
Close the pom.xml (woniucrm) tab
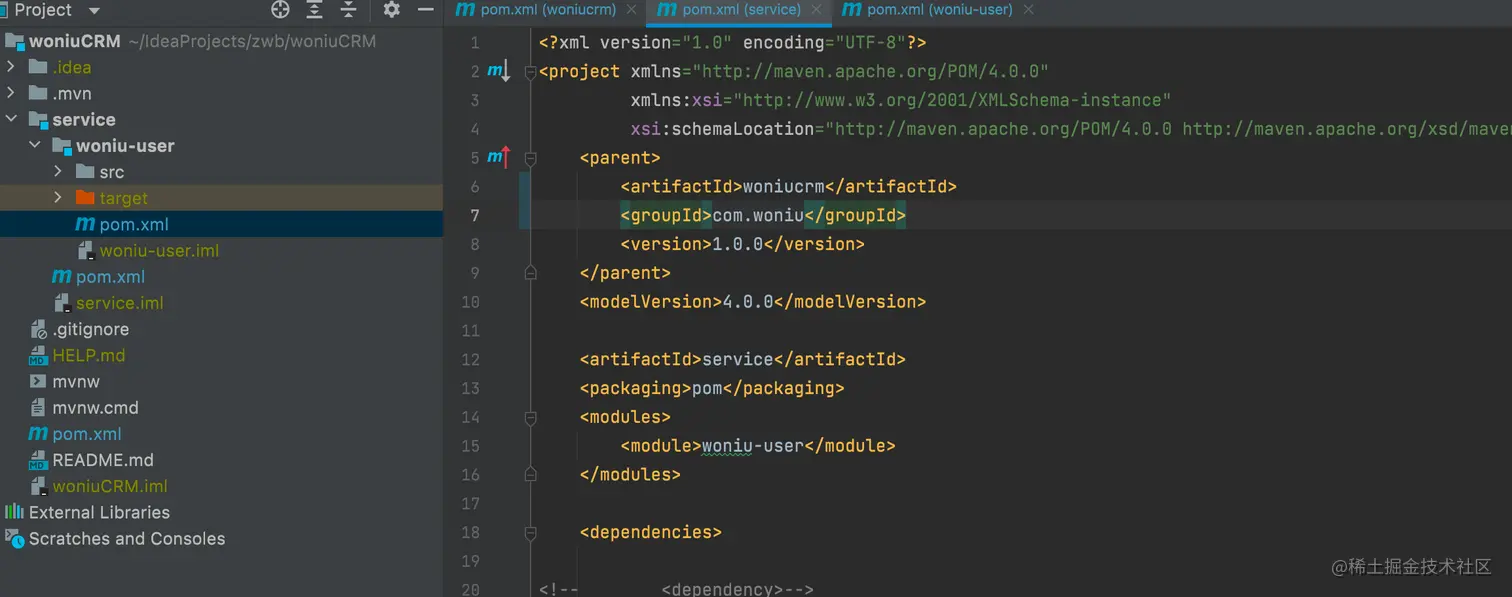click(x=632, y=10)
